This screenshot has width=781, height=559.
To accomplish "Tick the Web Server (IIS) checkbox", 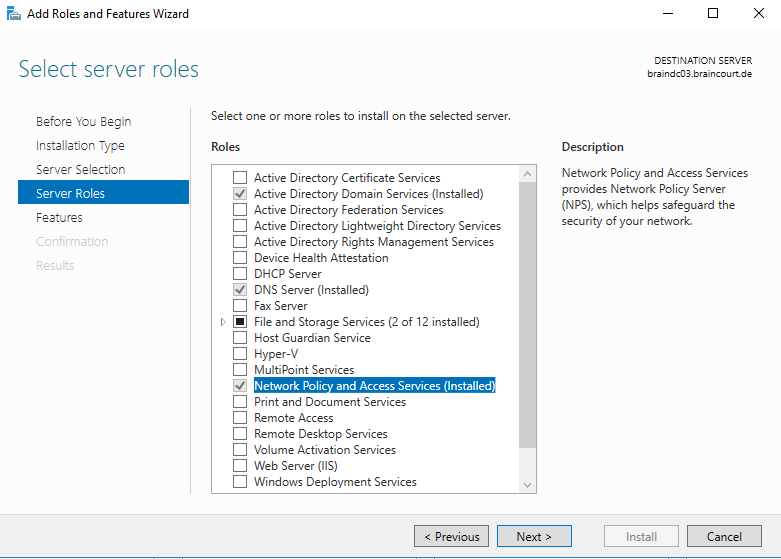I will coord(240,466).
